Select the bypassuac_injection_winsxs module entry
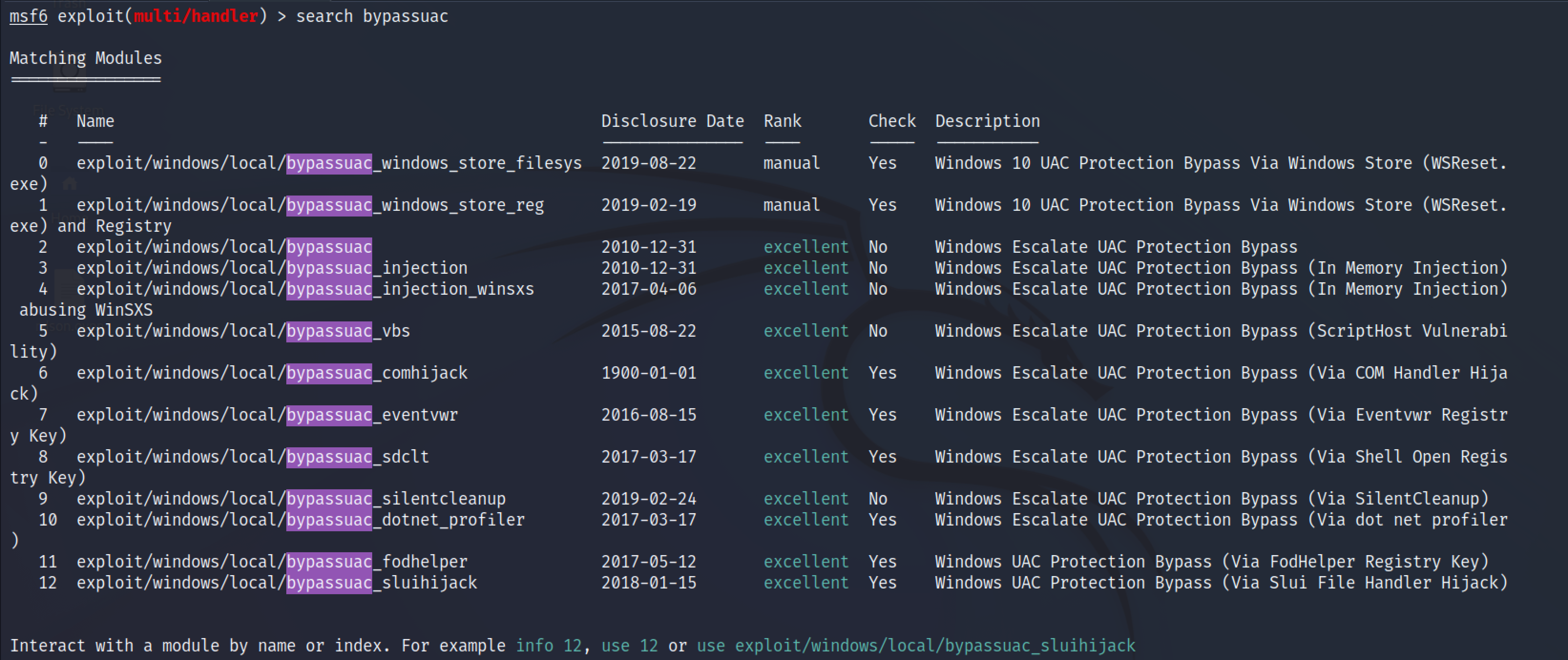 [x=306, y=289]
